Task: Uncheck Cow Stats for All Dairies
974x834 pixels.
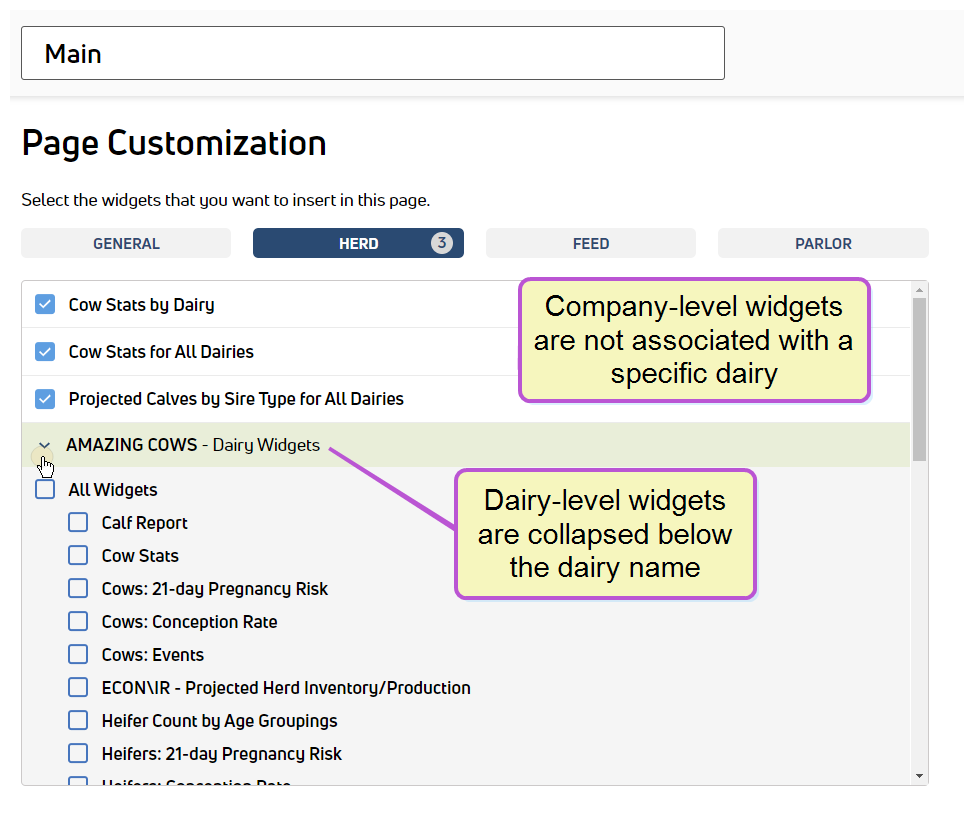Action: click(x=45, y=351)
